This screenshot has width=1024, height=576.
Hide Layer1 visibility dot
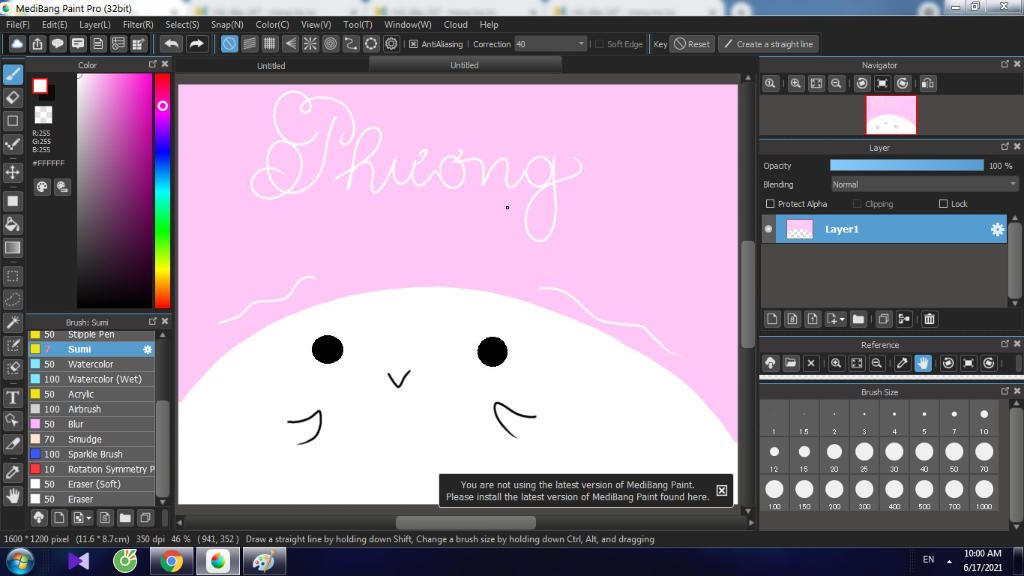coord(769,229)
